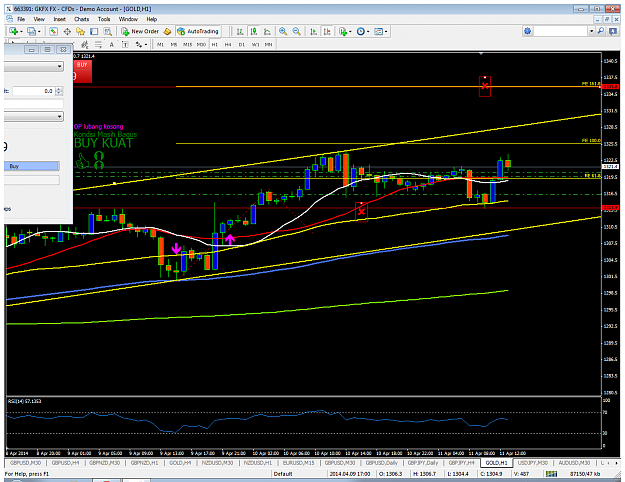Select the Text Label tool
The width and height of the screenshot is (625, 482).
pos(125,45)
